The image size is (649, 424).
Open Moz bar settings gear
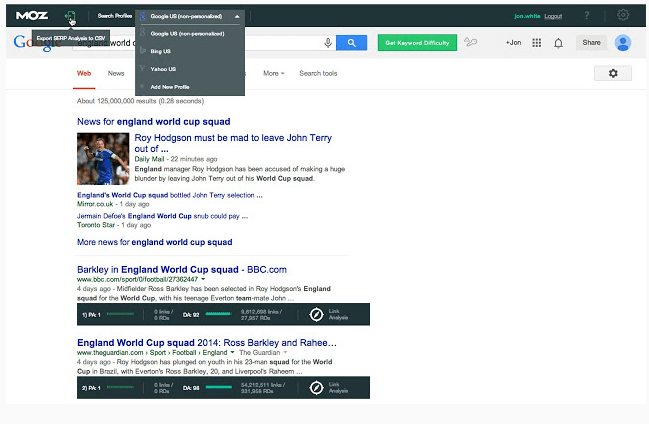[x=623, y=15]
